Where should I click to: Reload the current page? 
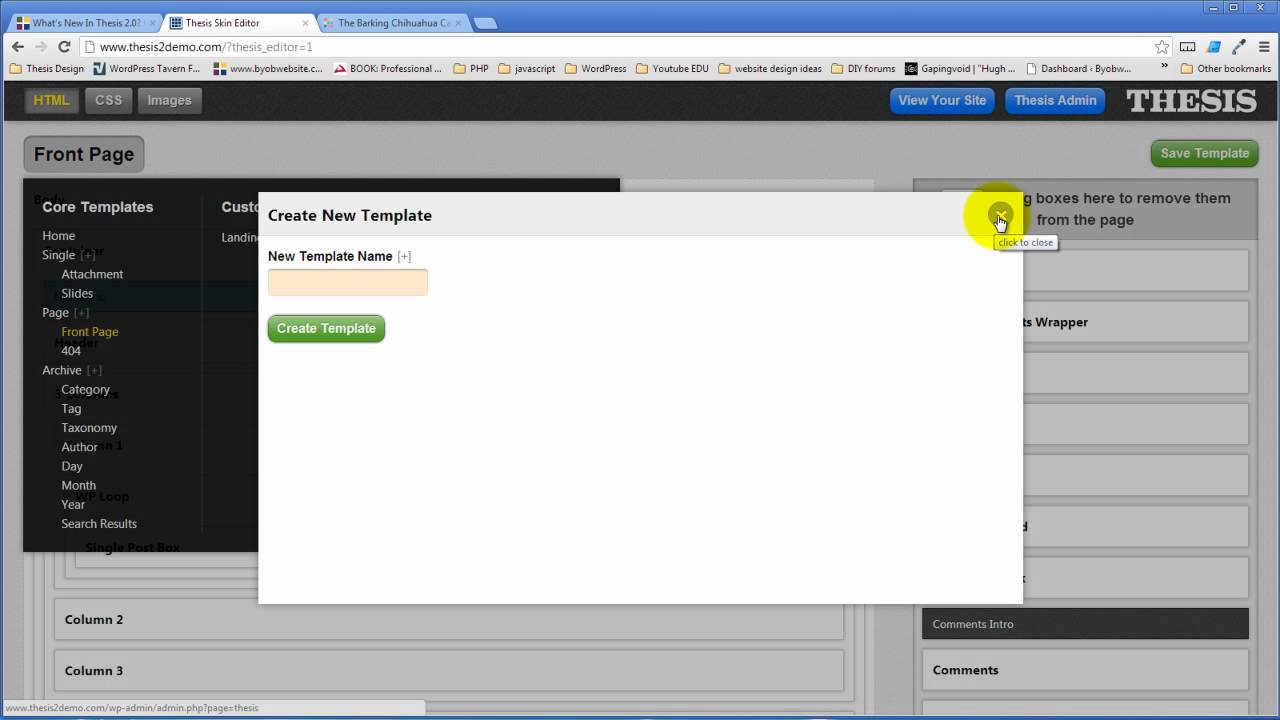coord(64,47)
